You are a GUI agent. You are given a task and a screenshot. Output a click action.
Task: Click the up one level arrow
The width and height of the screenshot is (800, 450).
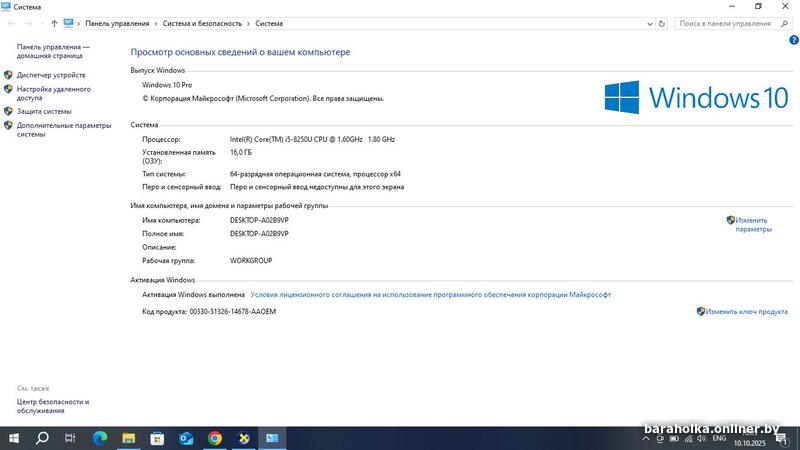click(x=54, y=23)
